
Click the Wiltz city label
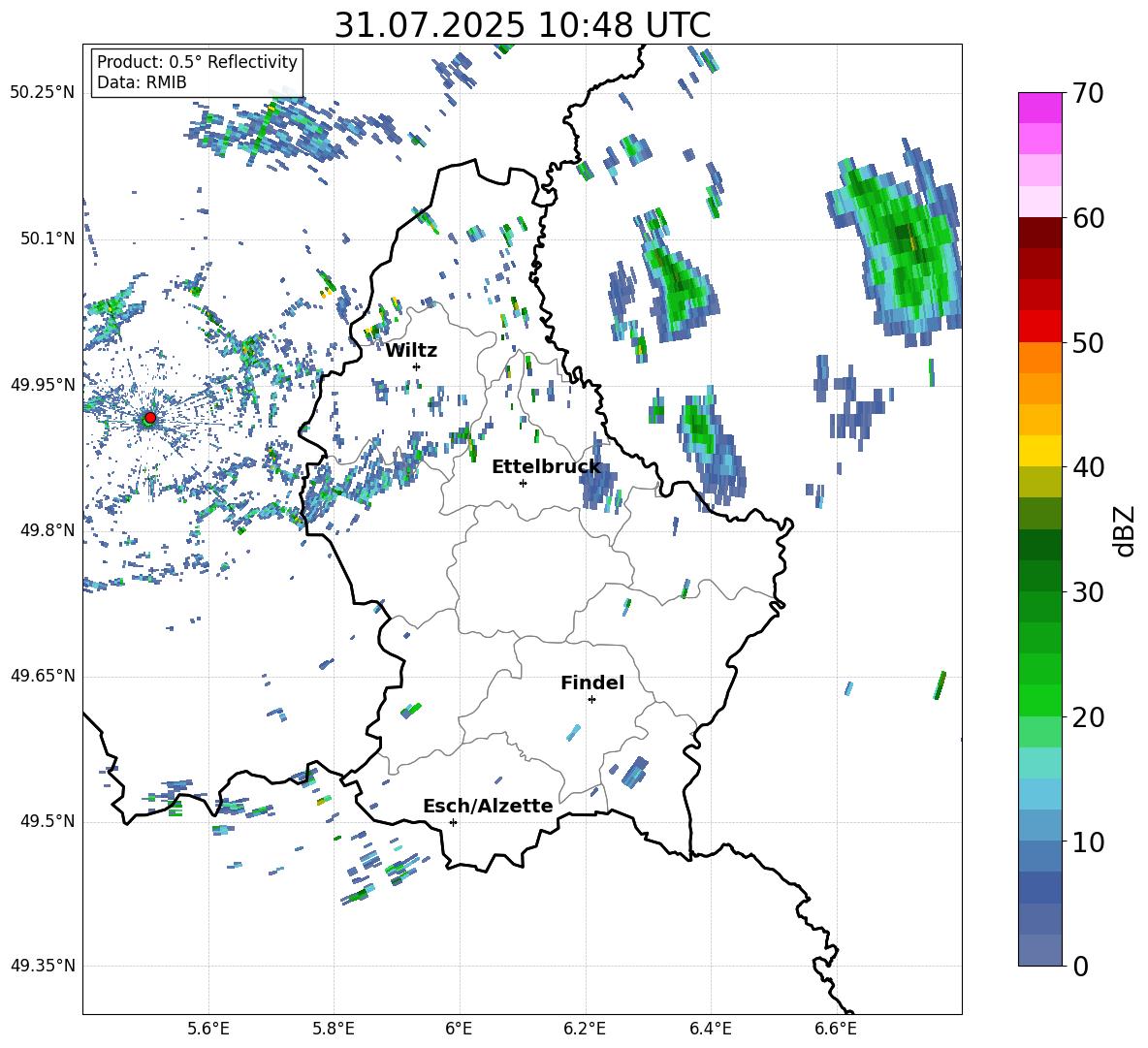pyautogui.click(x=411, y=351)
